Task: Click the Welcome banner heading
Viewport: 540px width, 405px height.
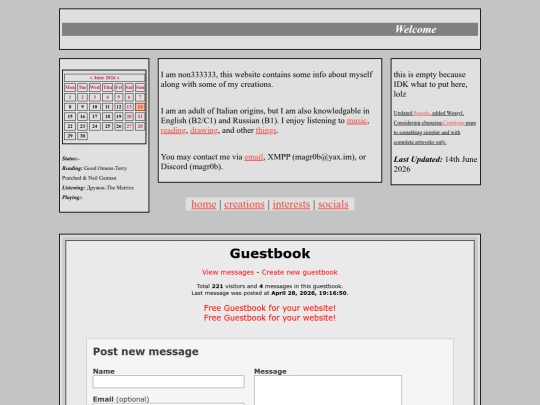Action: coord(416,30)
